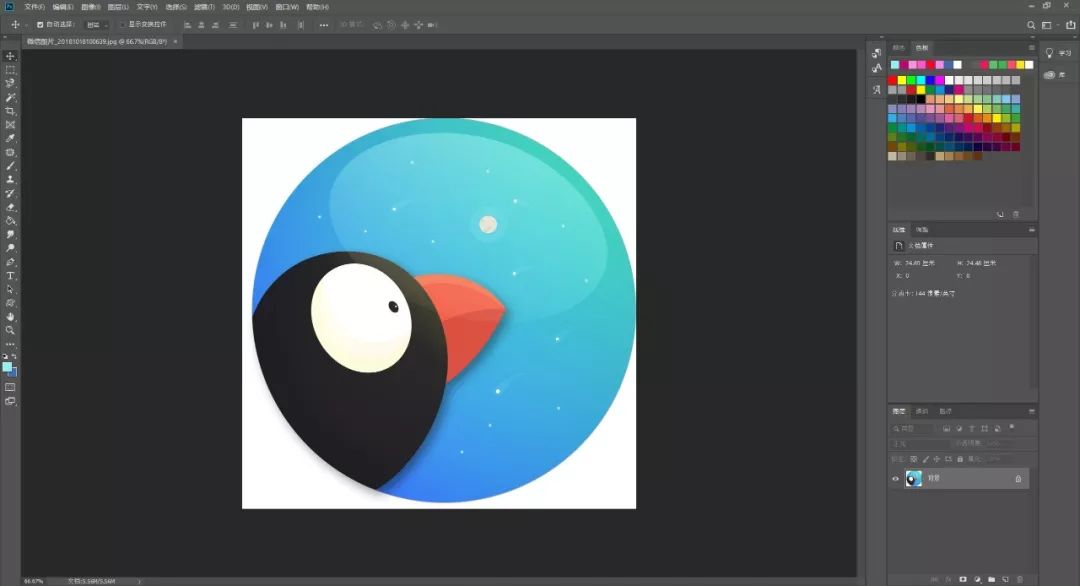Select the Horizontal Type tool

pyautogui.click(x=11, y=275)
